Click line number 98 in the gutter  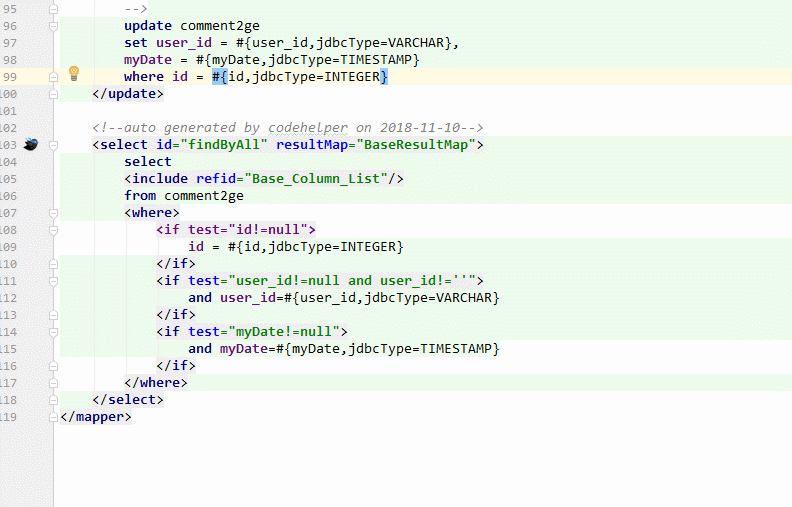[x=10, y=60]
